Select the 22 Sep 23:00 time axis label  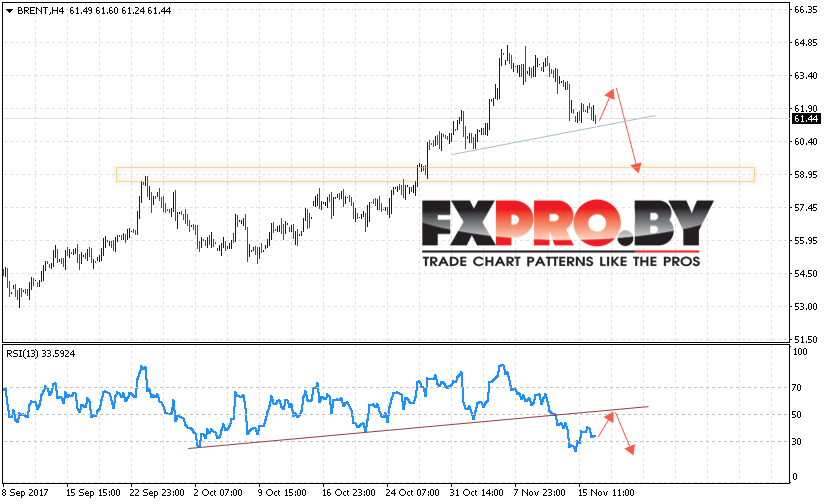[x=157, y=493]
